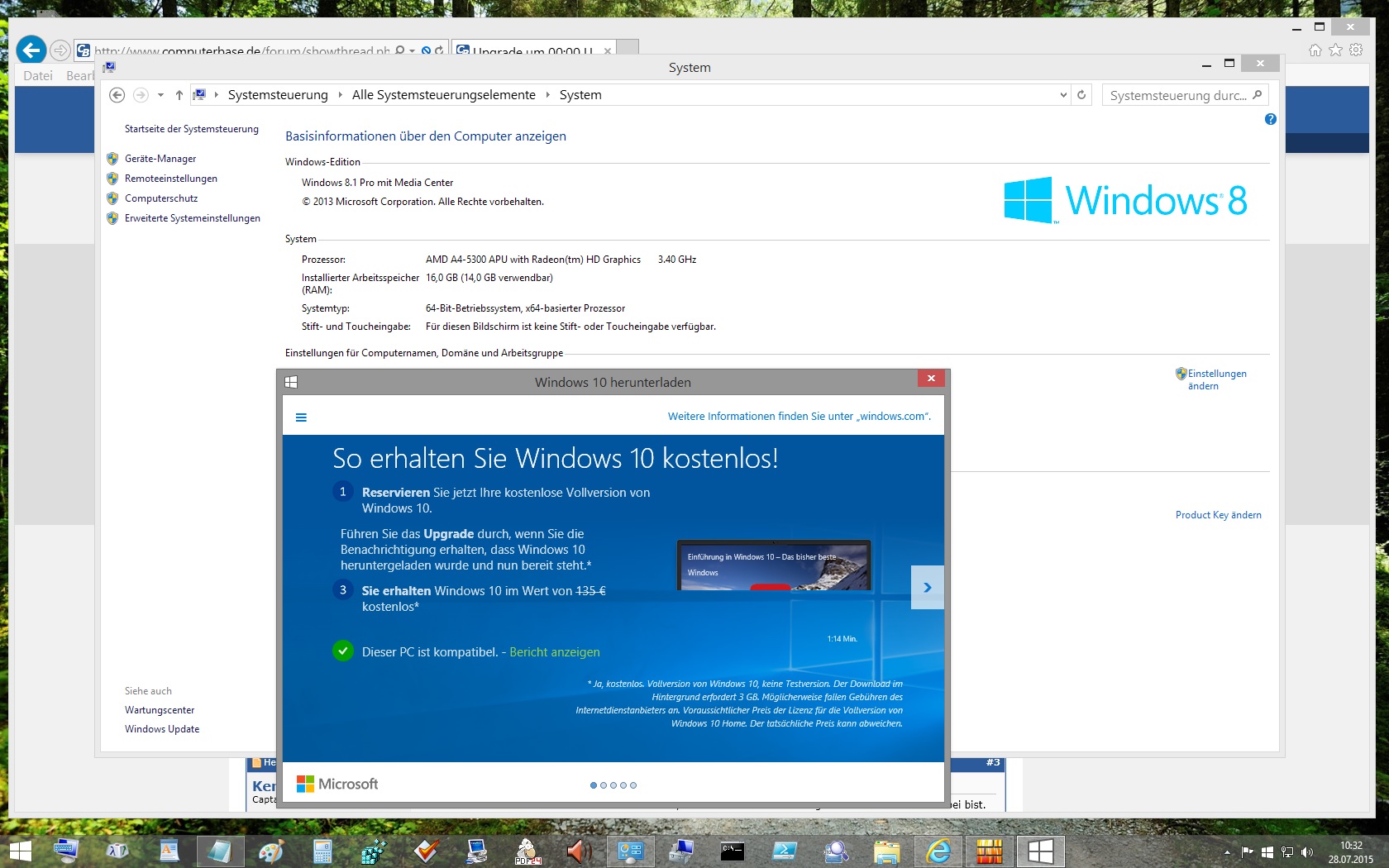Click the Internet Explorer back arrow button

click(x=31, y=50)
